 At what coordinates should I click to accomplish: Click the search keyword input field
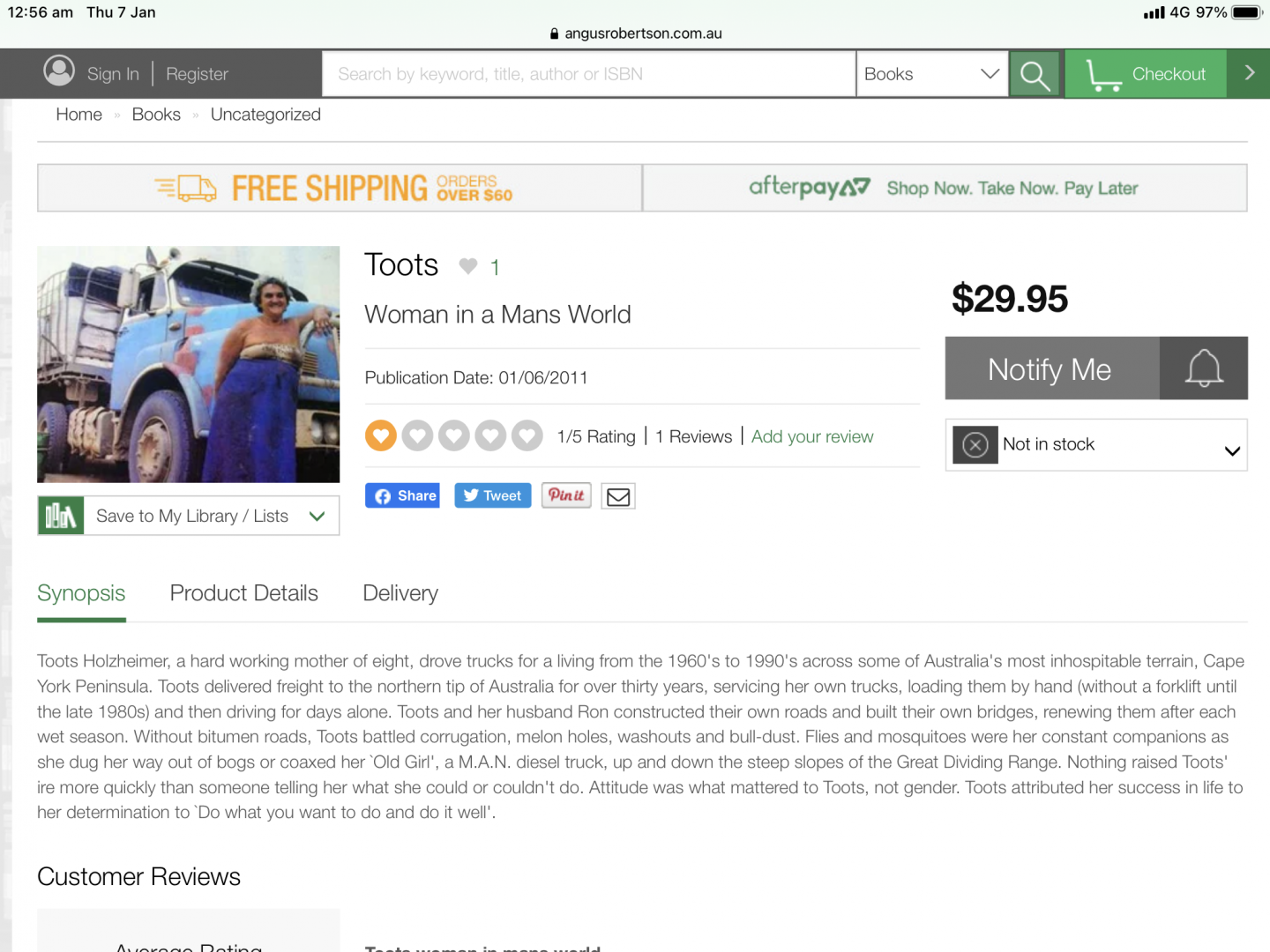(588, 74)
